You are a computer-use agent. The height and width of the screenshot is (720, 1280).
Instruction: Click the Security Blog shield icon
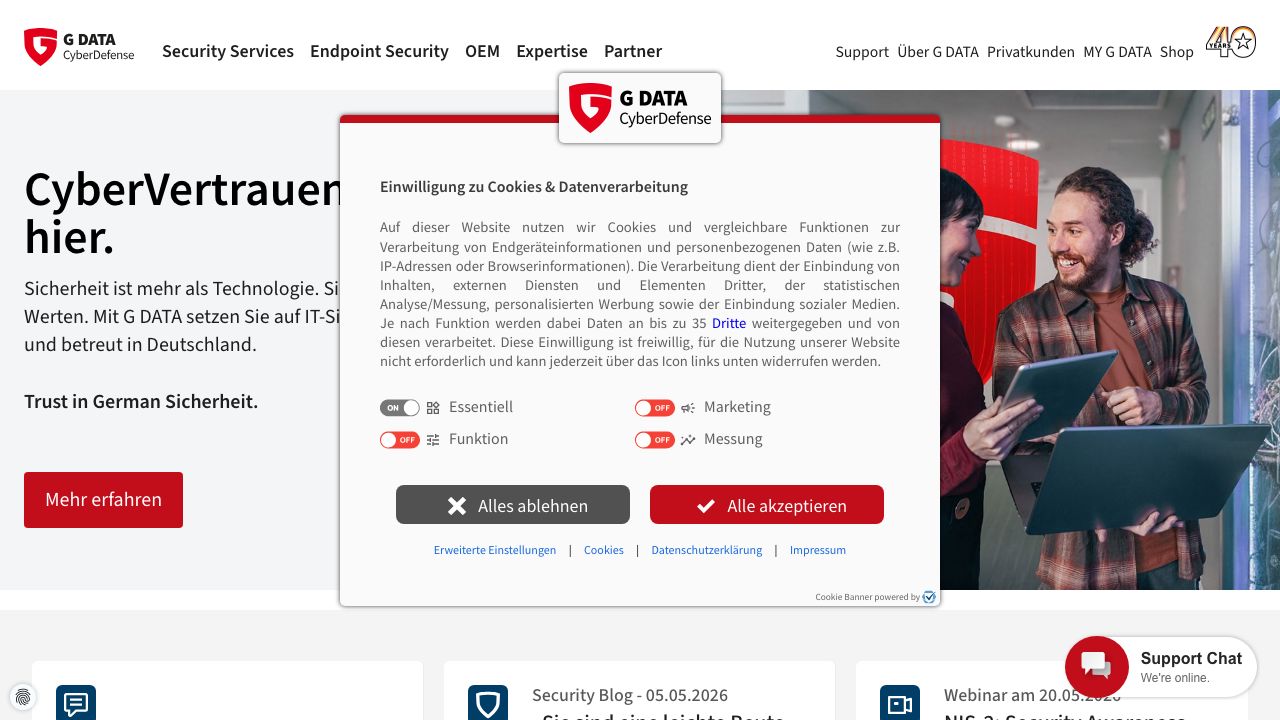coord(488,704)
